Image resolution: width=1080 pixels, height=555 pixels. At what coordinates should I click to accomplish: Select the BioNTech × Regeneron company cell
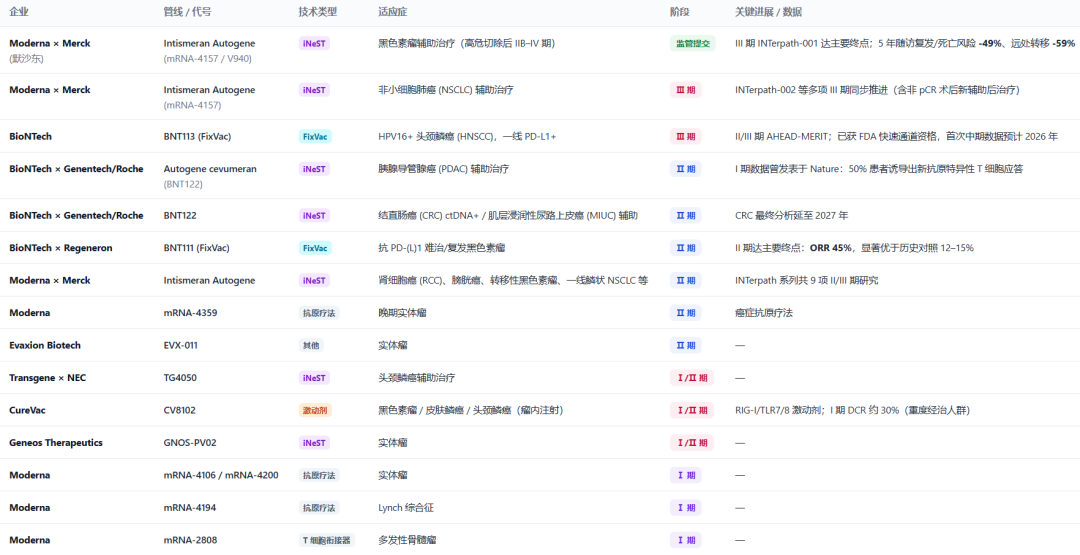click(x=61, y=248)
